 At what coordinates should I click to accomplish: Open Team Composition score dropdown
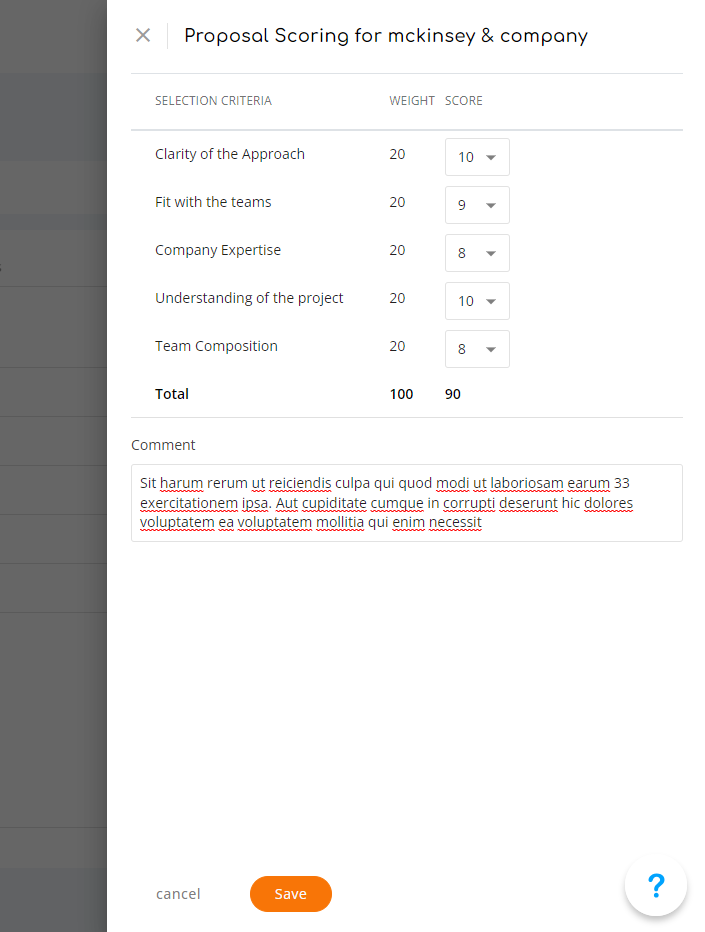click(x=477, y=349)
